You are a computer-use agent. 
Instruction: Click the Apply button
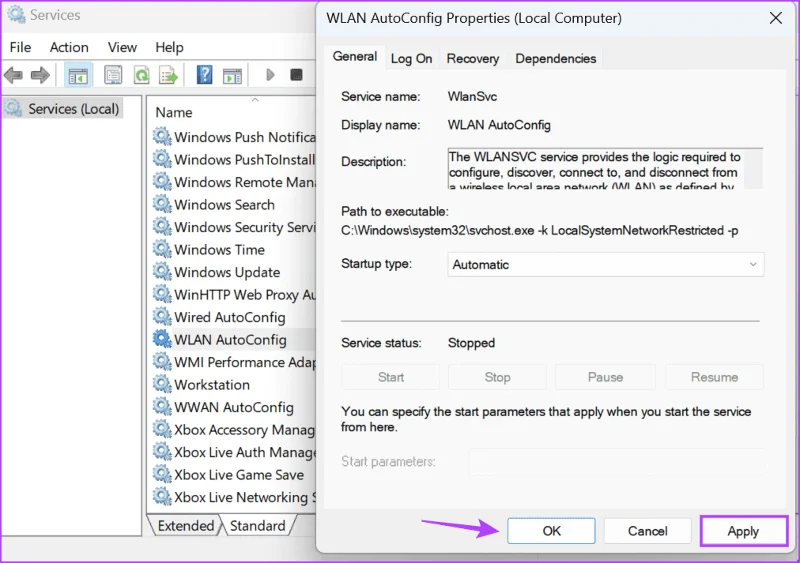coord(743,531)
